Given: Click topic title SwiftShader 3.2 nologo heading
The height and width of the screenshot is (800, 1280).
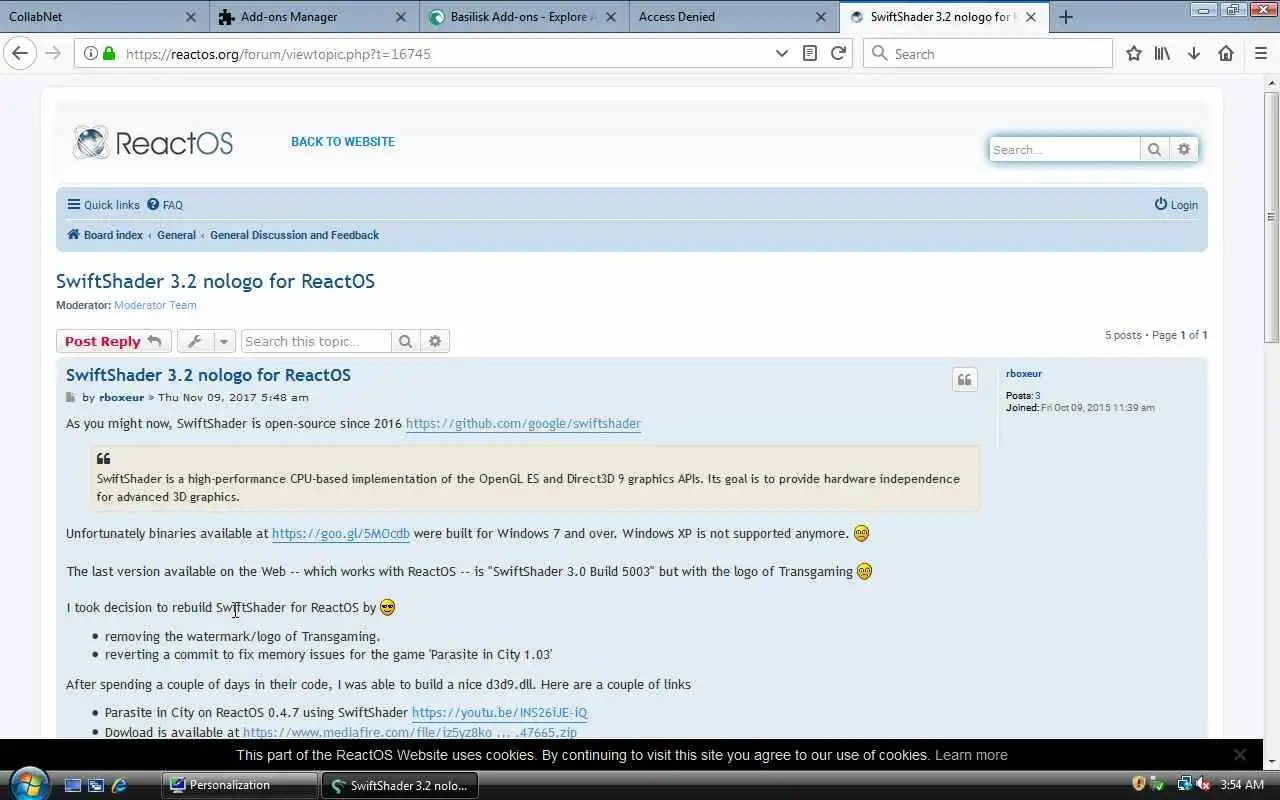Looking at the screenshot, I should (x=215, y=281).
